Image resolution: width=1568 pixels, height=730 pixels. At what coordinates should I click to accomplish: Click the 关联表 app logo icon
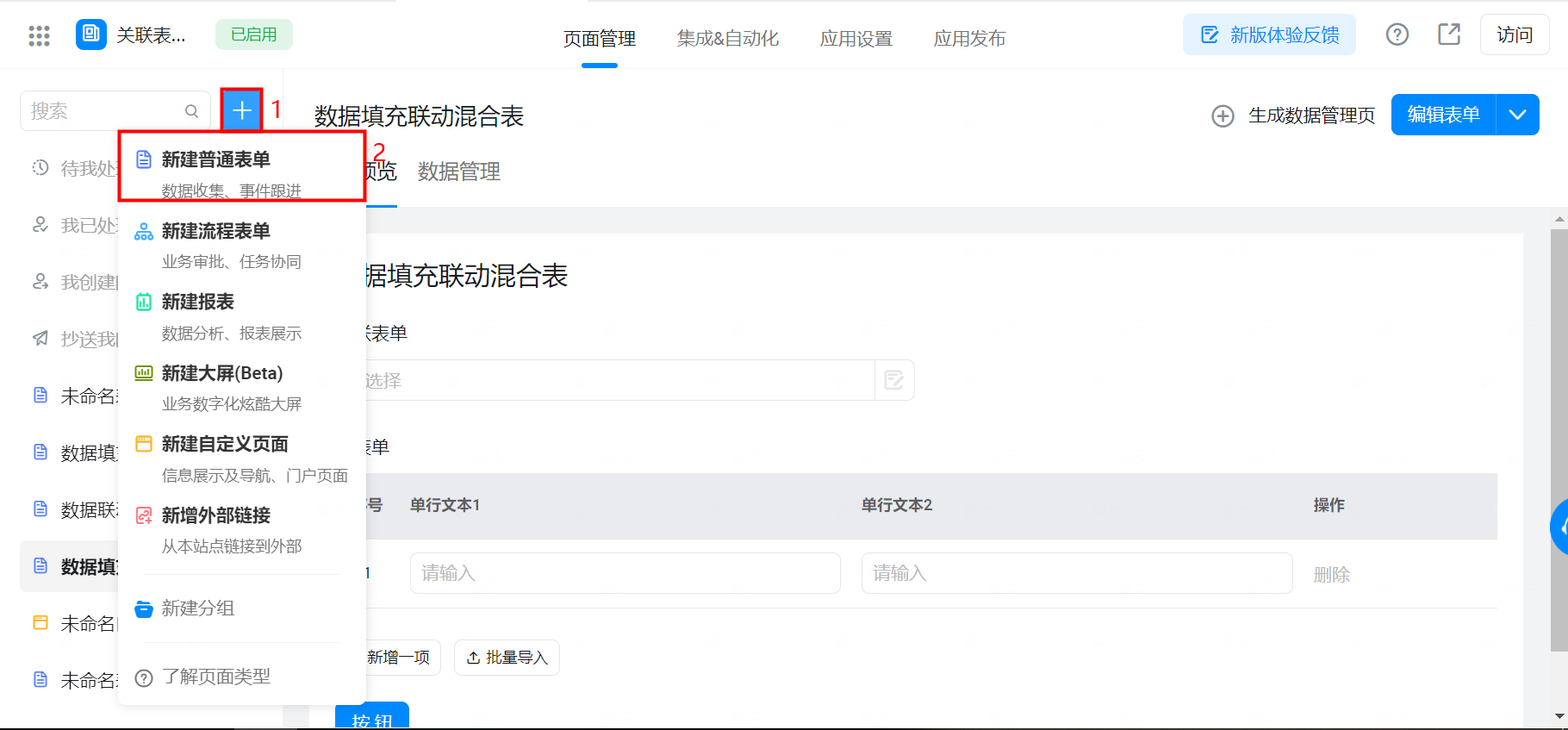(91, 35)
